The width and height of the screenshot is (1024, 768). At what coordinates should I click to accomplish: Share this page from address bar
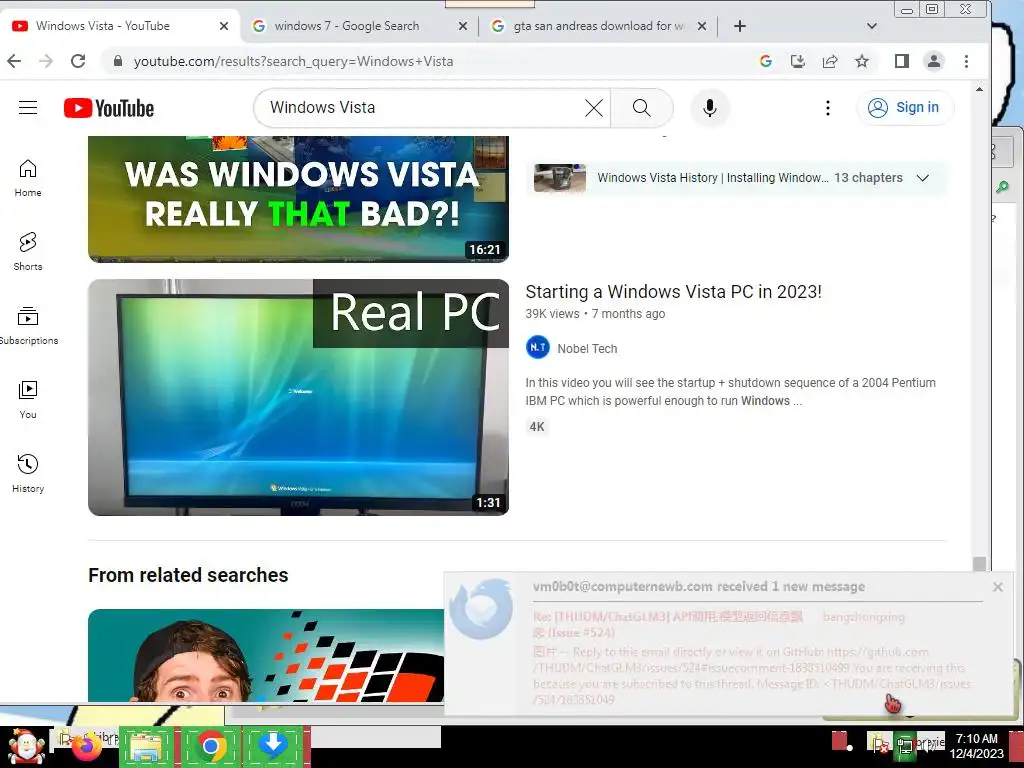point(830,61)
